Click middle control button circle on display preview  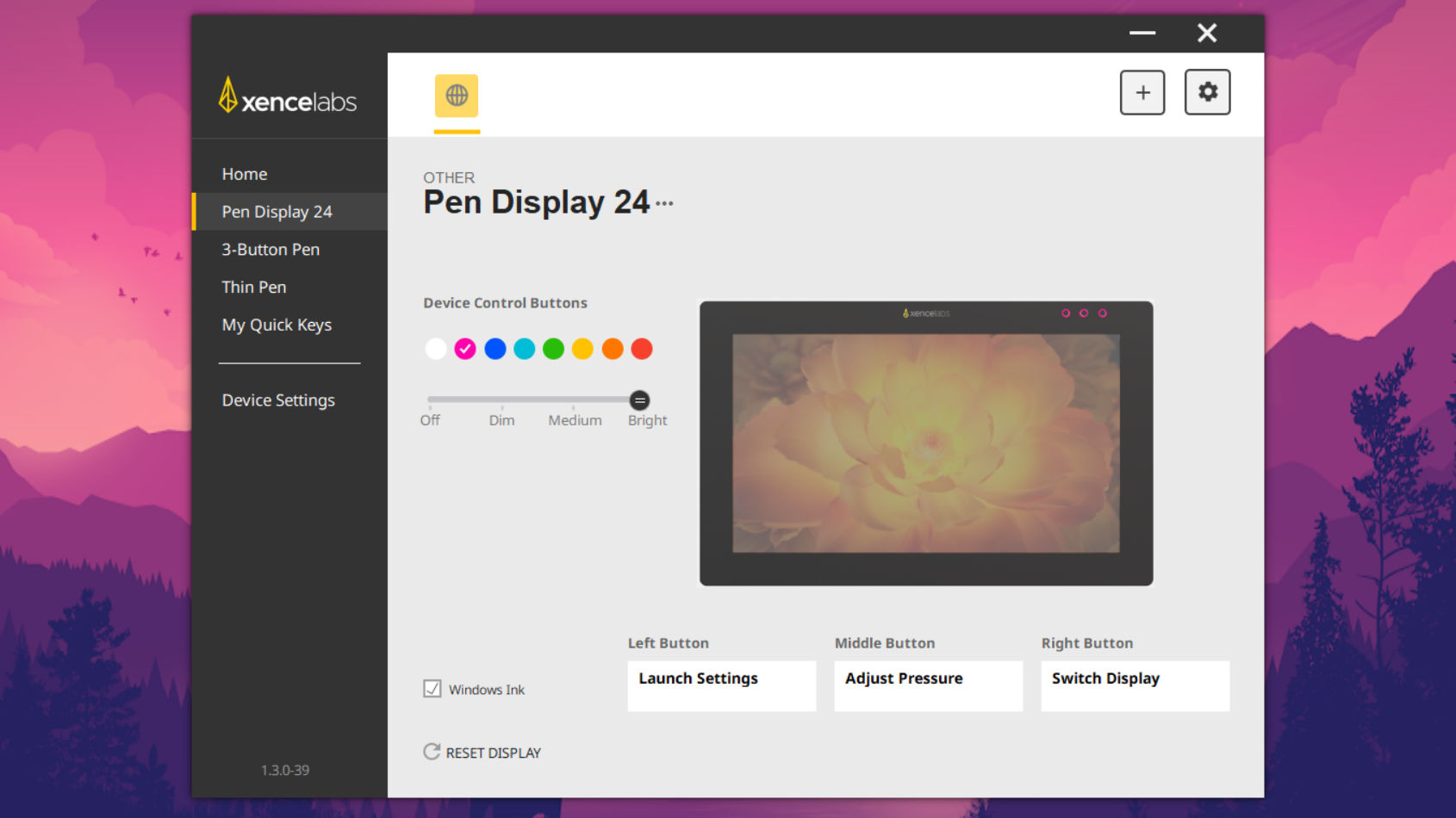coord(1084,313)
